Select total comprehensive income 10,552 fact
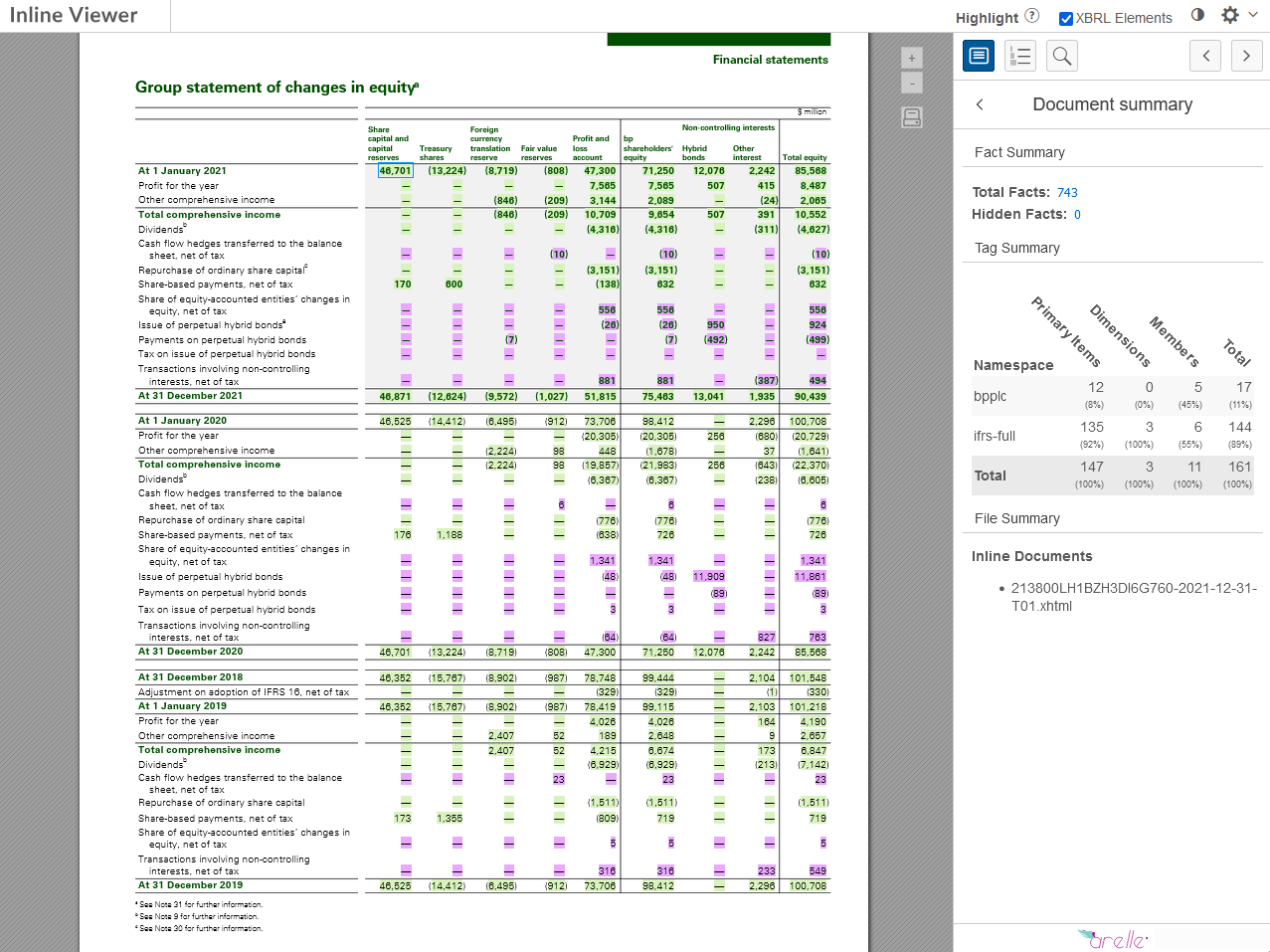The width and height of the screenshot is (1270, 952). coord(811,215)
